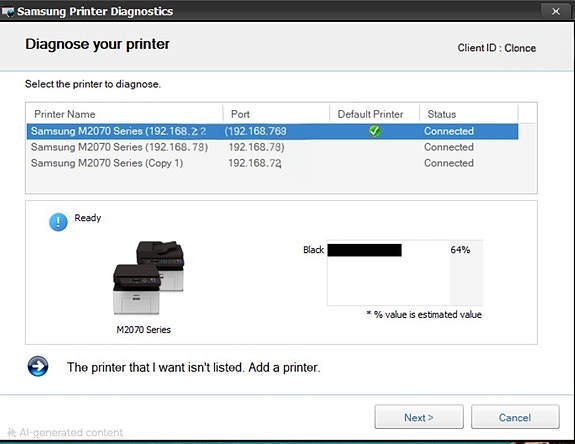Screen dimensions: 575x444
Task: Click the Samsung Printer Diagnostics title icon
Action: pos(7,12)
